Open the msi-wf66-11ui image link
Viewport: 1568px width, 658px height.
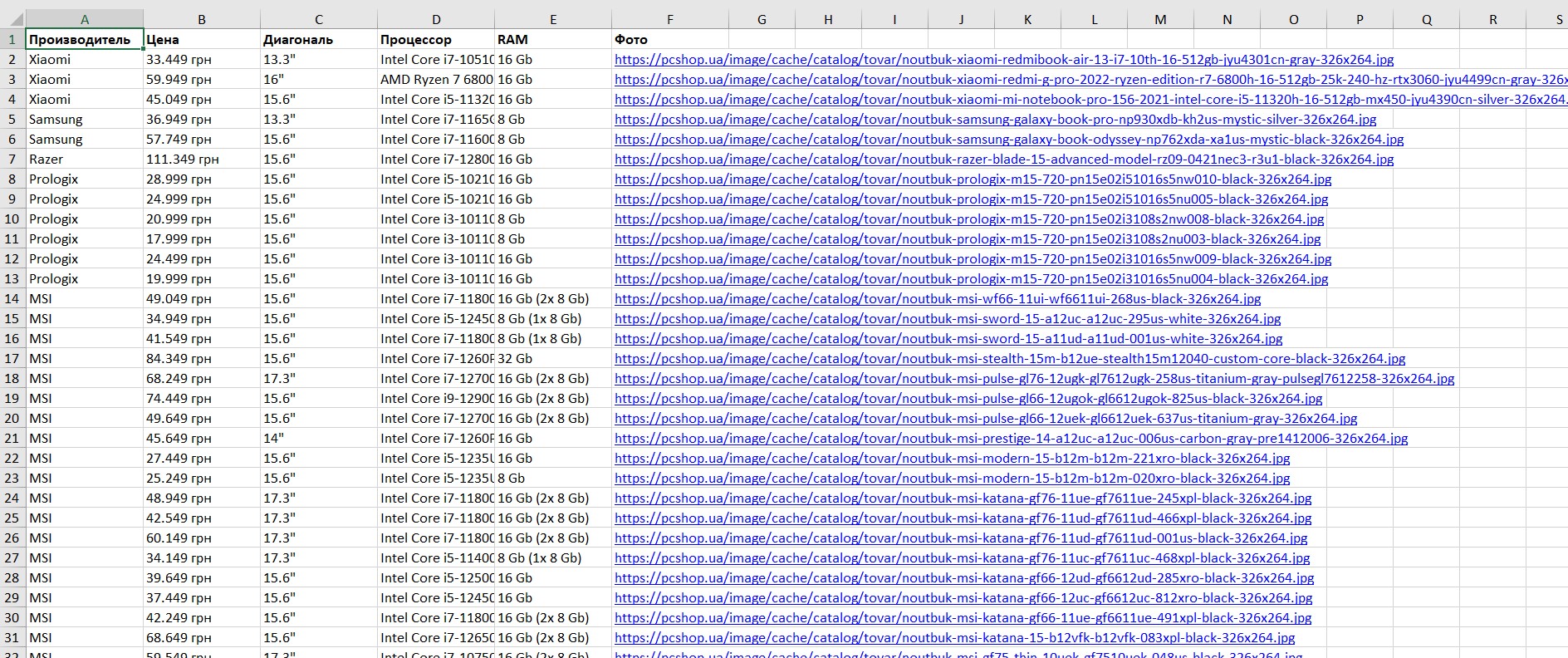pos(938,299)
